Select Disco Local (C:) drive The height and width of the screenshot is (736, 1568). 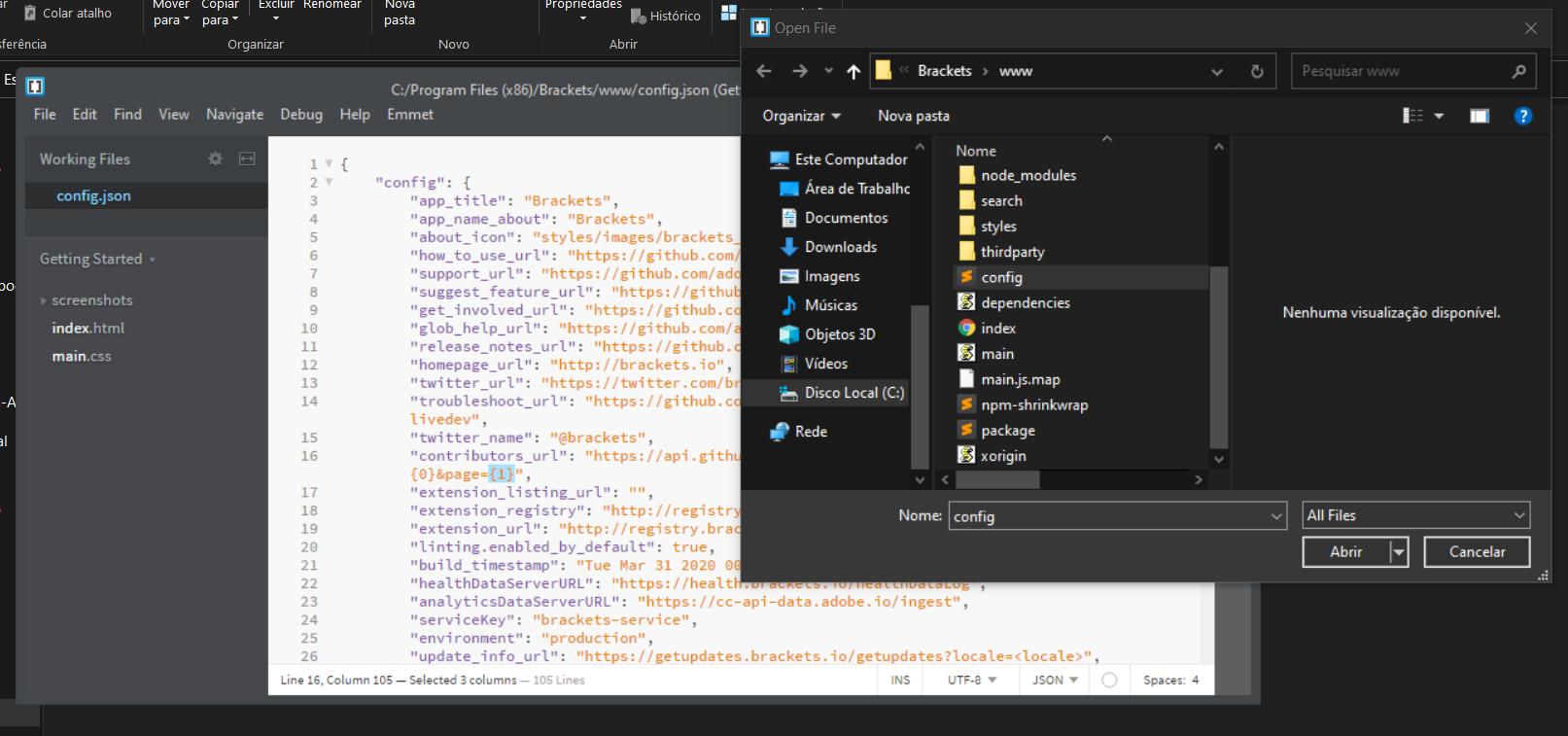point(842,393)
